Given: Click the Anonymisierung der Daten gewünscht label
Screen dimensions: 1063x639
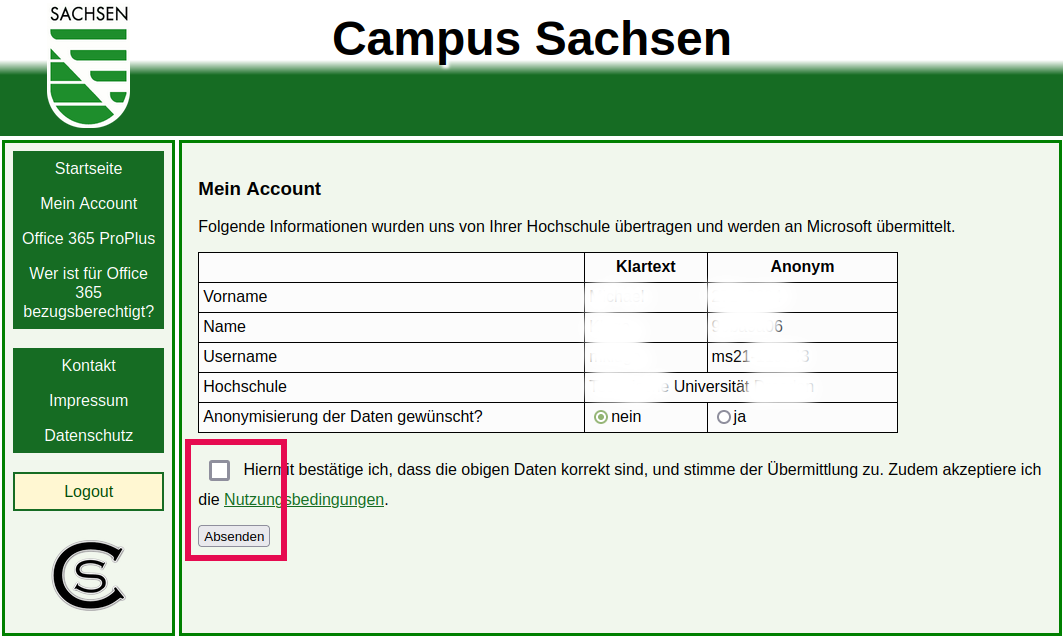Looking at the screenshot, I should click(x=342, y=417).
